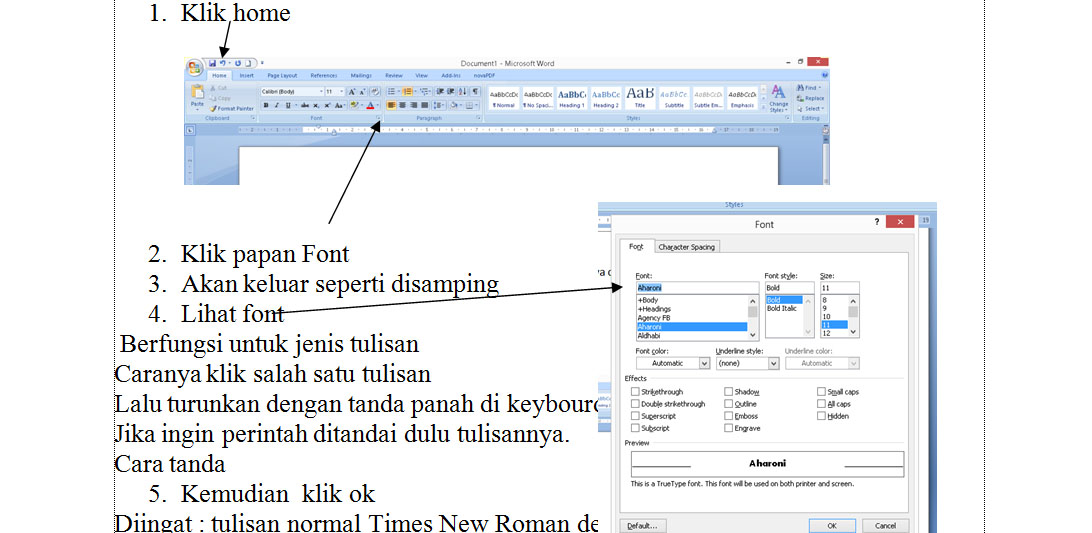Viewport: 1092px width, 533px height.
Task: Toggle Italic formatting in ribbon
Action: point(277,105)
